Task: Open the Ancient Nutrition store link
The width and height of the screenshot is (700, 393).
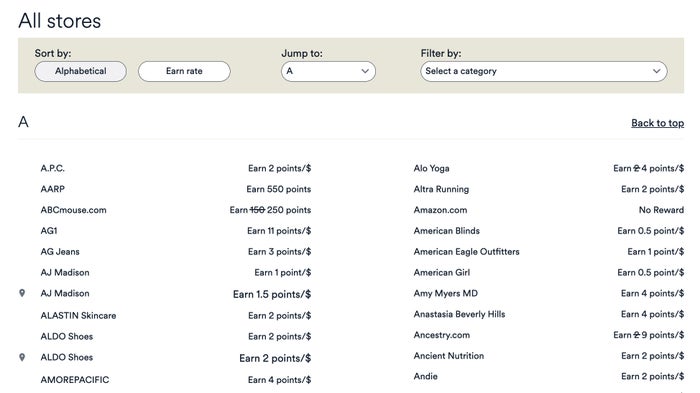Action: 449,356
